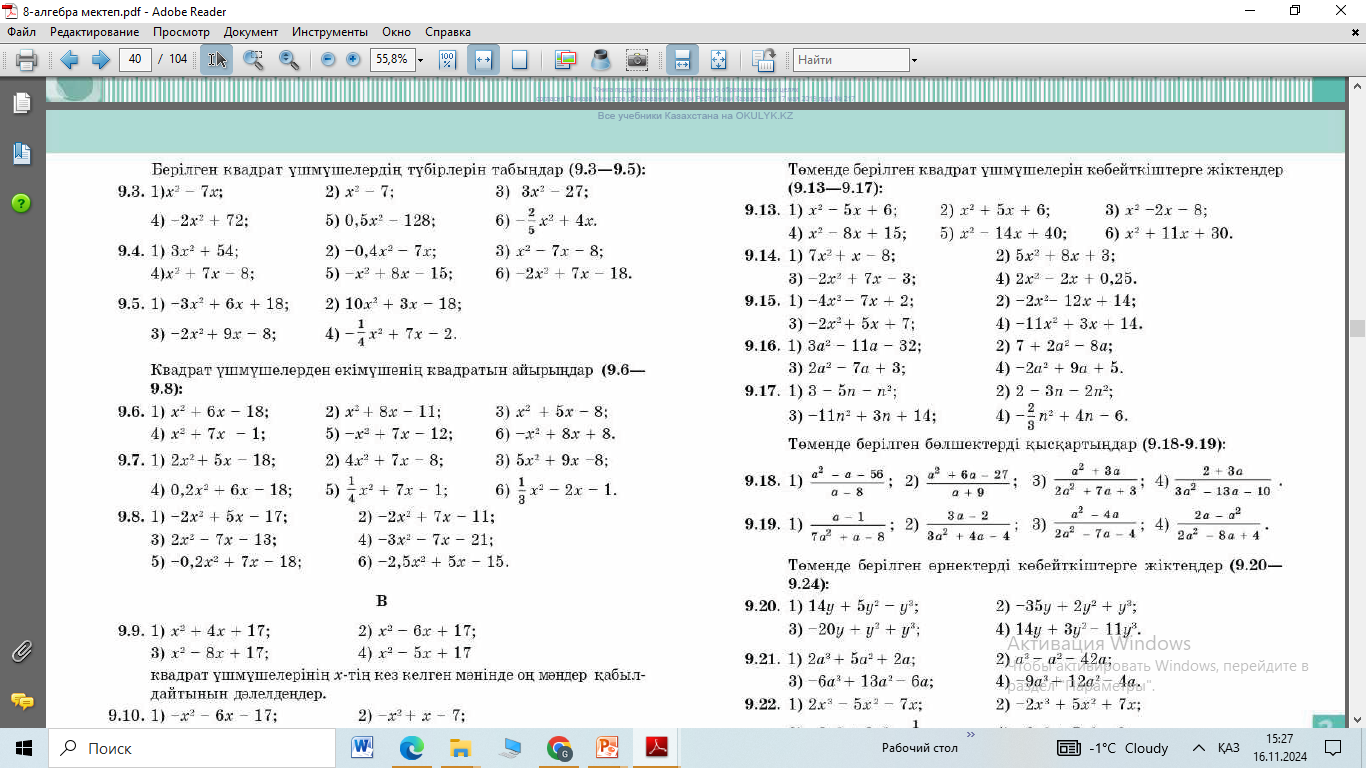The image size is (1366, 768).
Task: Toggle scrolling-mode page display
Action: (x=682, y=60)
